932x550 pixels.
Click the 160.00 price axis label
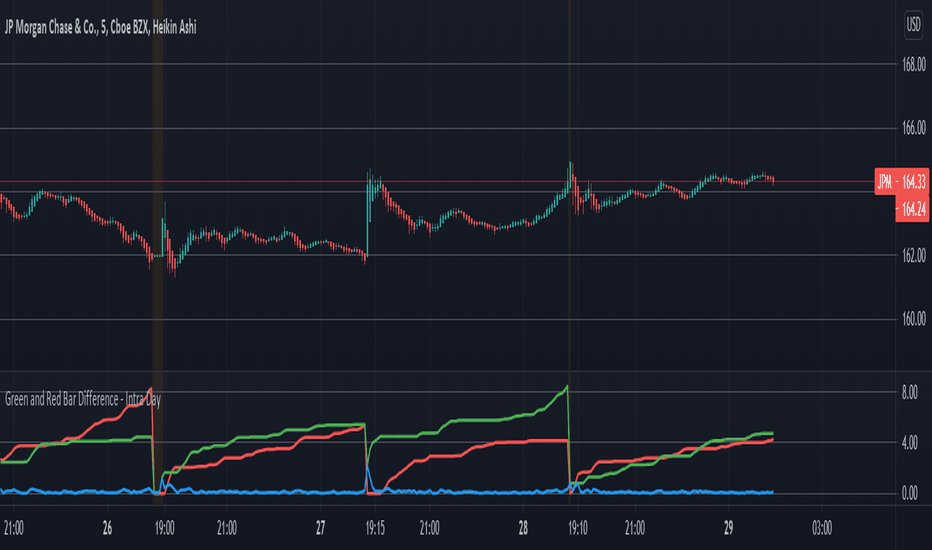pyautogui.click(x=914, y=319)
